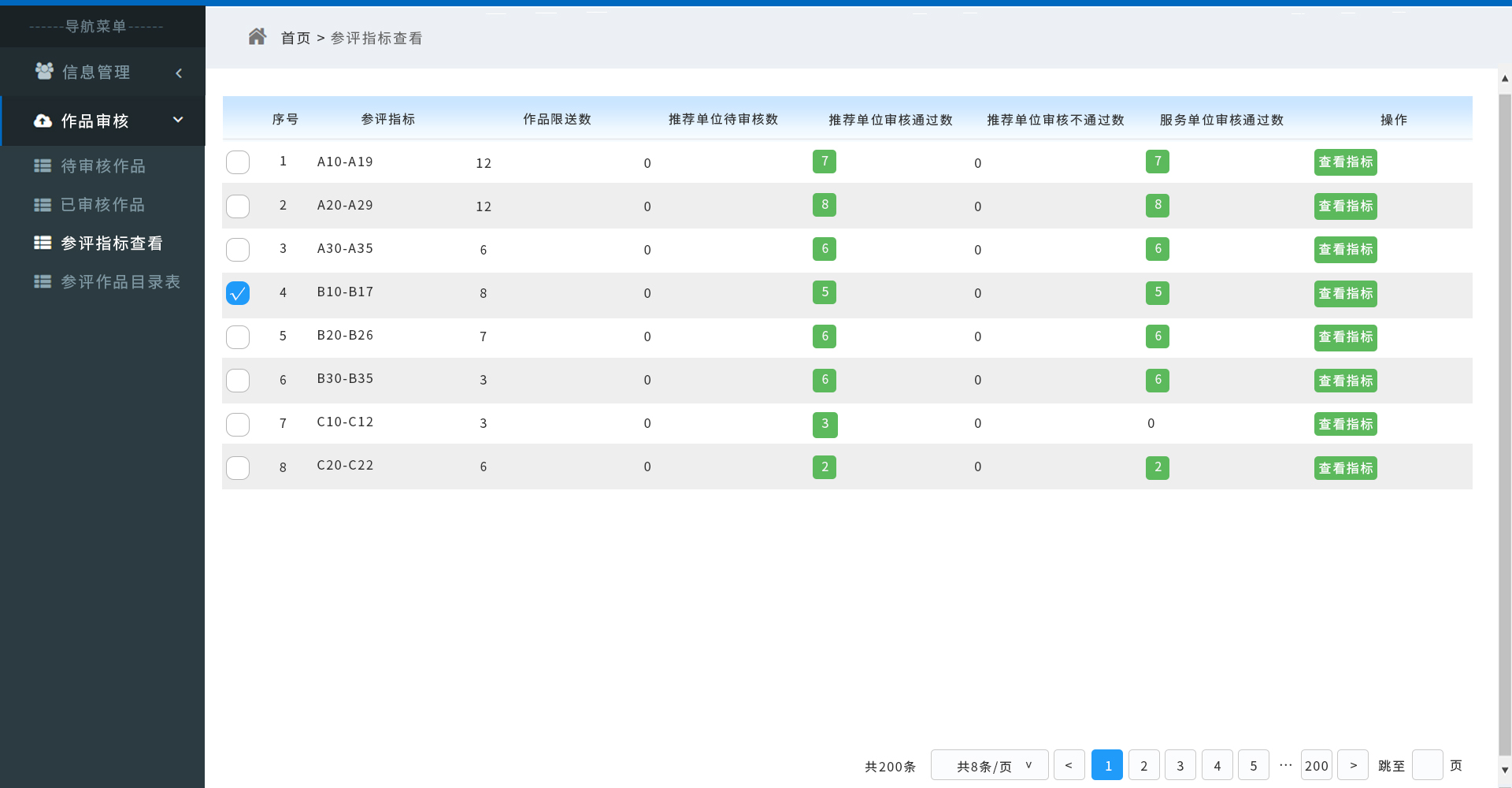The width and height of the screenshot is (1512, 788).
Task: Click the vertical scrollbar down arrow
Action: coord(1505,770)
